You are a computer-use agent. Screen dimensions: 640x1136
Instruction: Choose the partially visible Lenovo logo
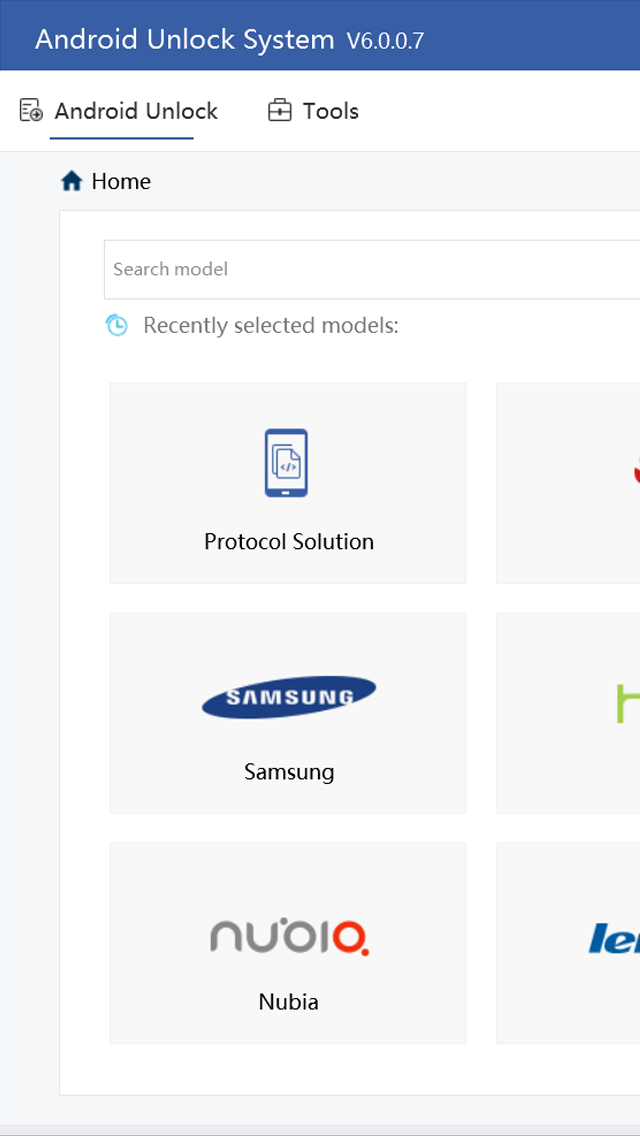pyautogui.click(x=614, y=938)
